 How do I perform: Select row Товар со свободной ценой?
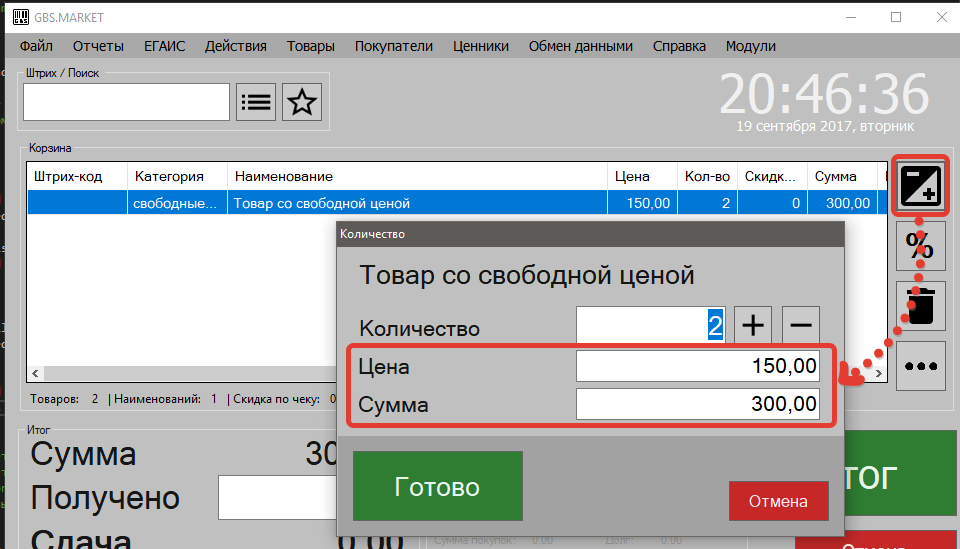point(457,203)
